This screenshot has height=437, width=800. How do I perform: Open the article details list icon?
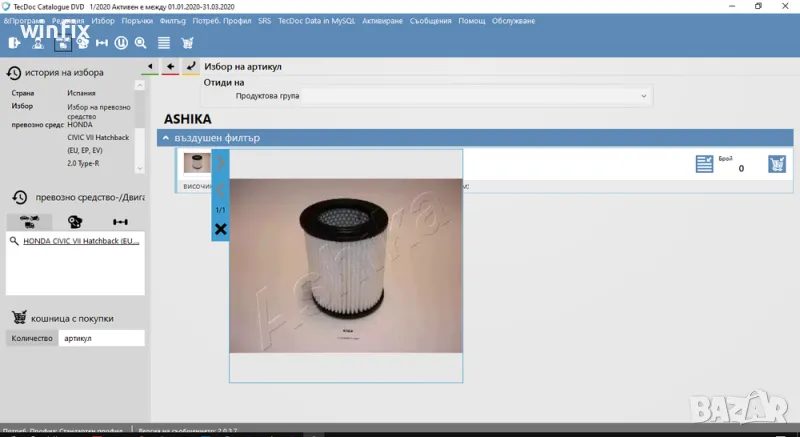point(704,164)
